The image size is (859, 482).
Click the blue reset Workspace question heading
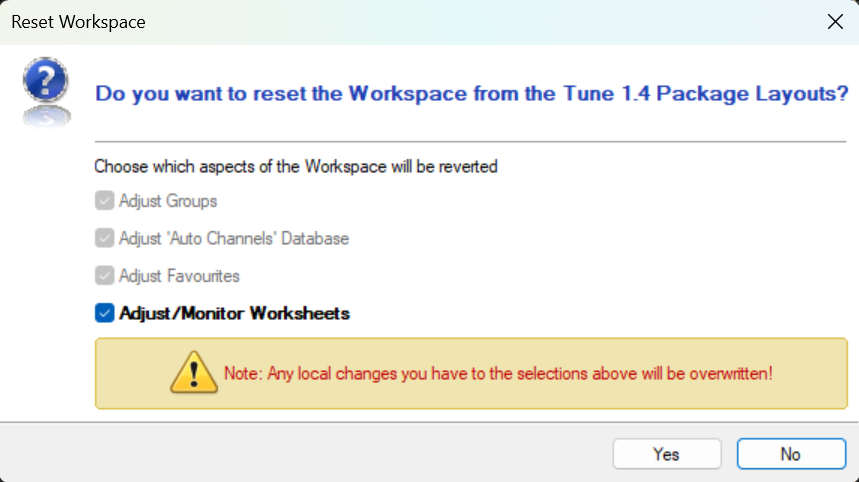pos(465,94)
